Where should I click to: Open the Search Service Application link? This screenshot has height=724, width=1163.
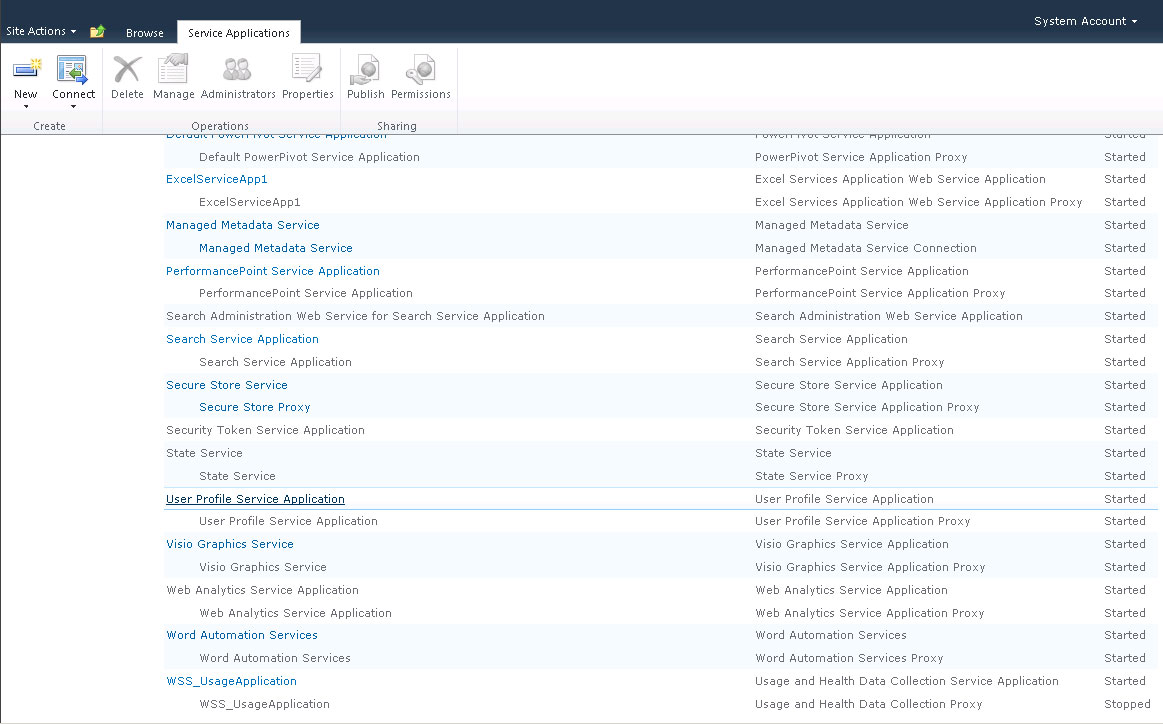tap(242, 339)
